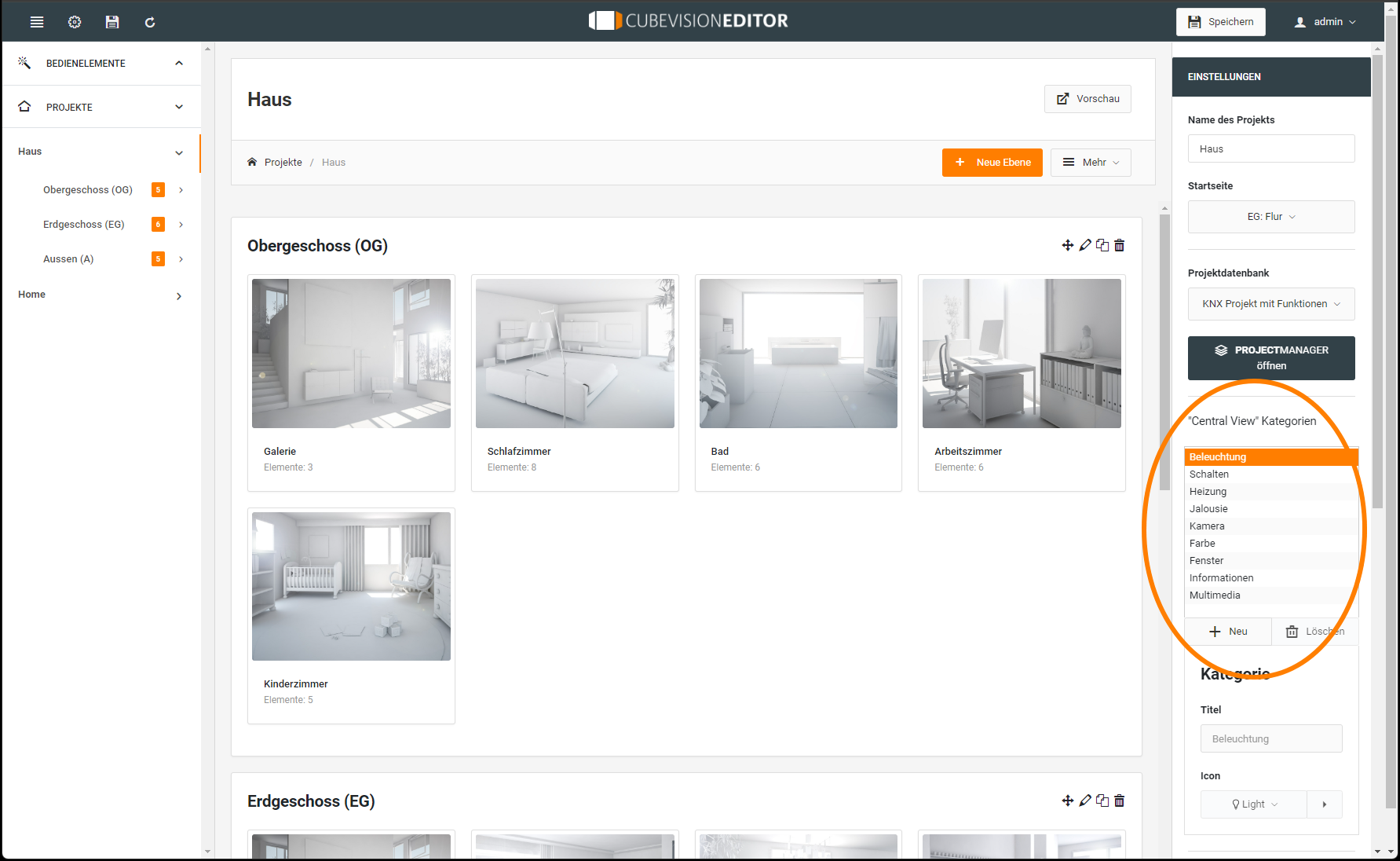The width and height of the screenshot is (1400, 861).
Task: Select Jalousie category in the list
Action: (x=1271, y=509)
